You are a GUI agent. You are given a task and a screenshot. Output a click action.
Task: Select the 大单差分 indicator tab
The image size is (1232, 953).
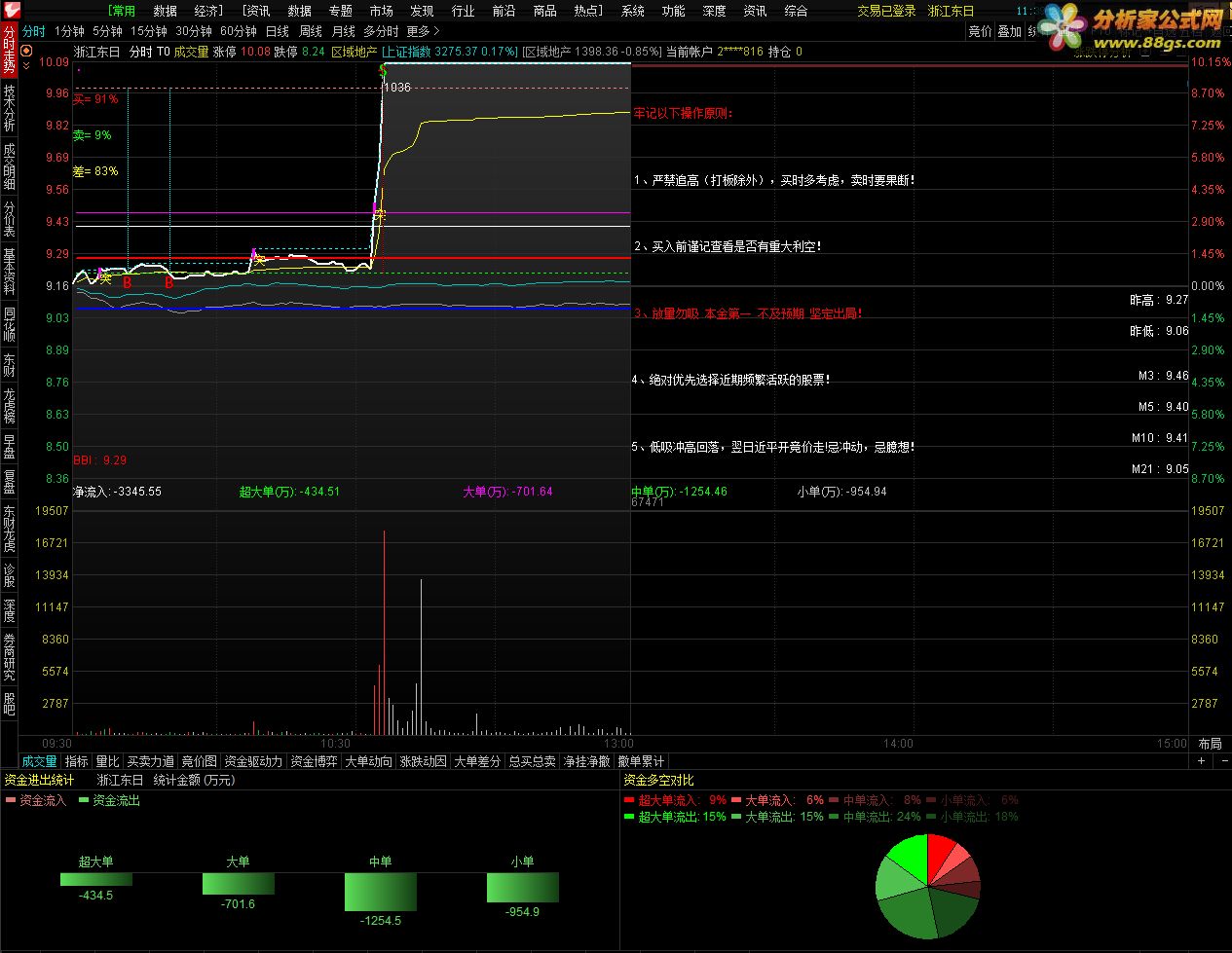click(478, 761)
